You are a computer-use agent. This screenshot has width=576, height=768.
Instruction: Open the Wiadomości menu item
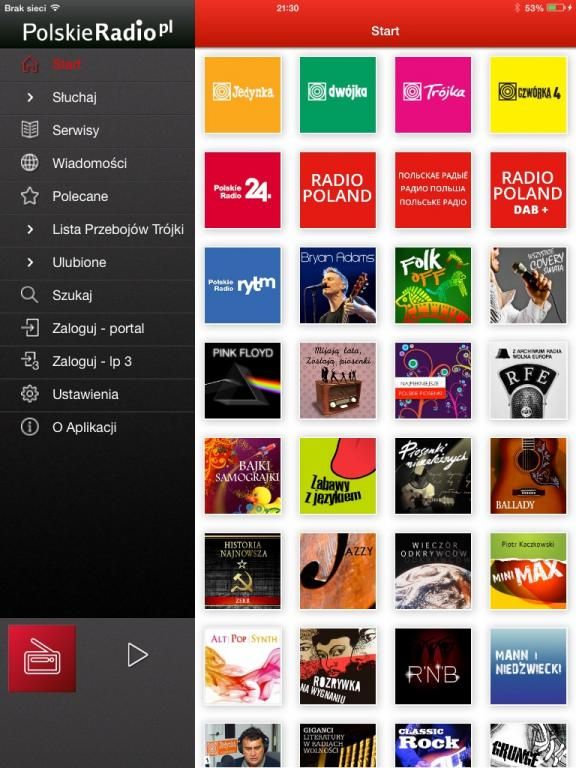coord(97,163)
